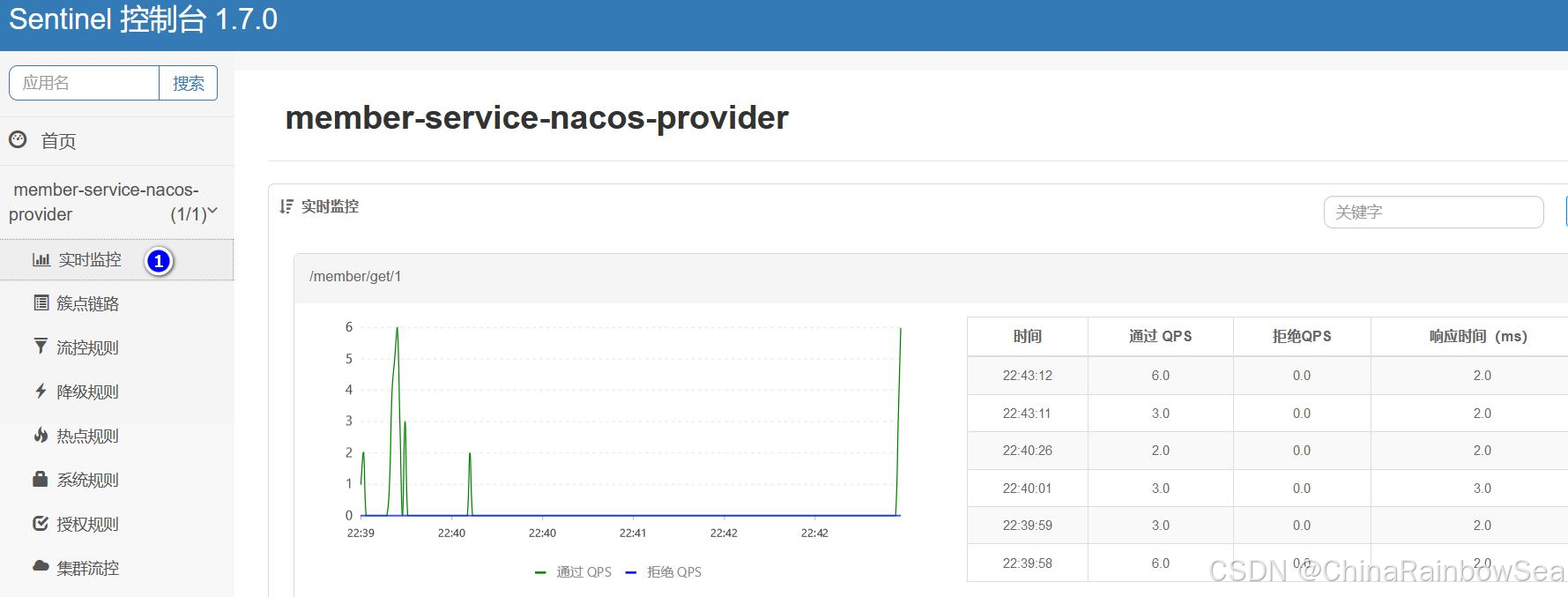Click the 22:39:58 time cell
Screen dimensions: 1568x597
click(1028, 563)
